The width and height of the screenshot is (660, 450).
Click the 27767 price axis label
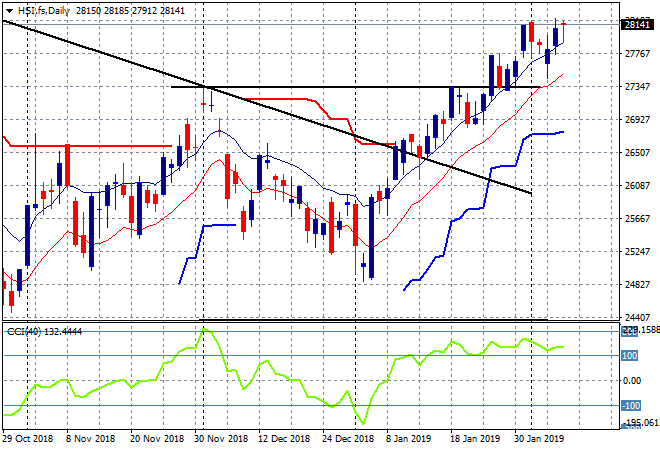(637, 53)
